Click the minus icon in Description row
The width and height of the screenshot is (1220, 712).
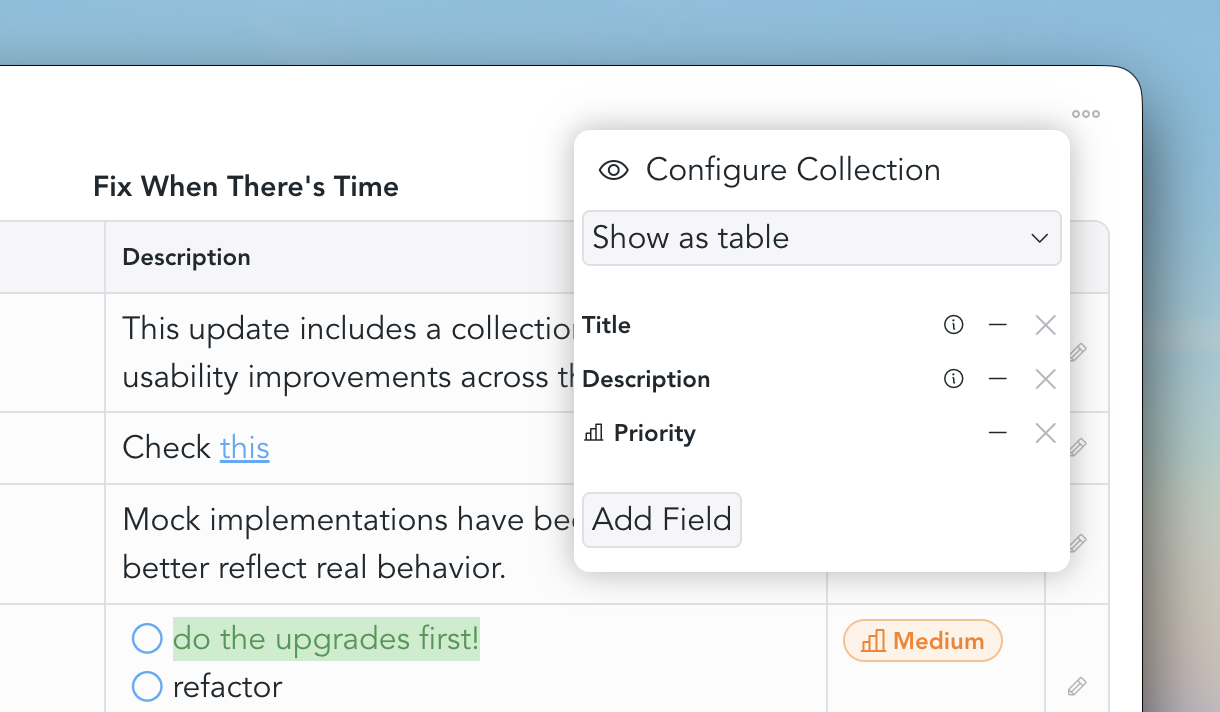tap(997, 379)
